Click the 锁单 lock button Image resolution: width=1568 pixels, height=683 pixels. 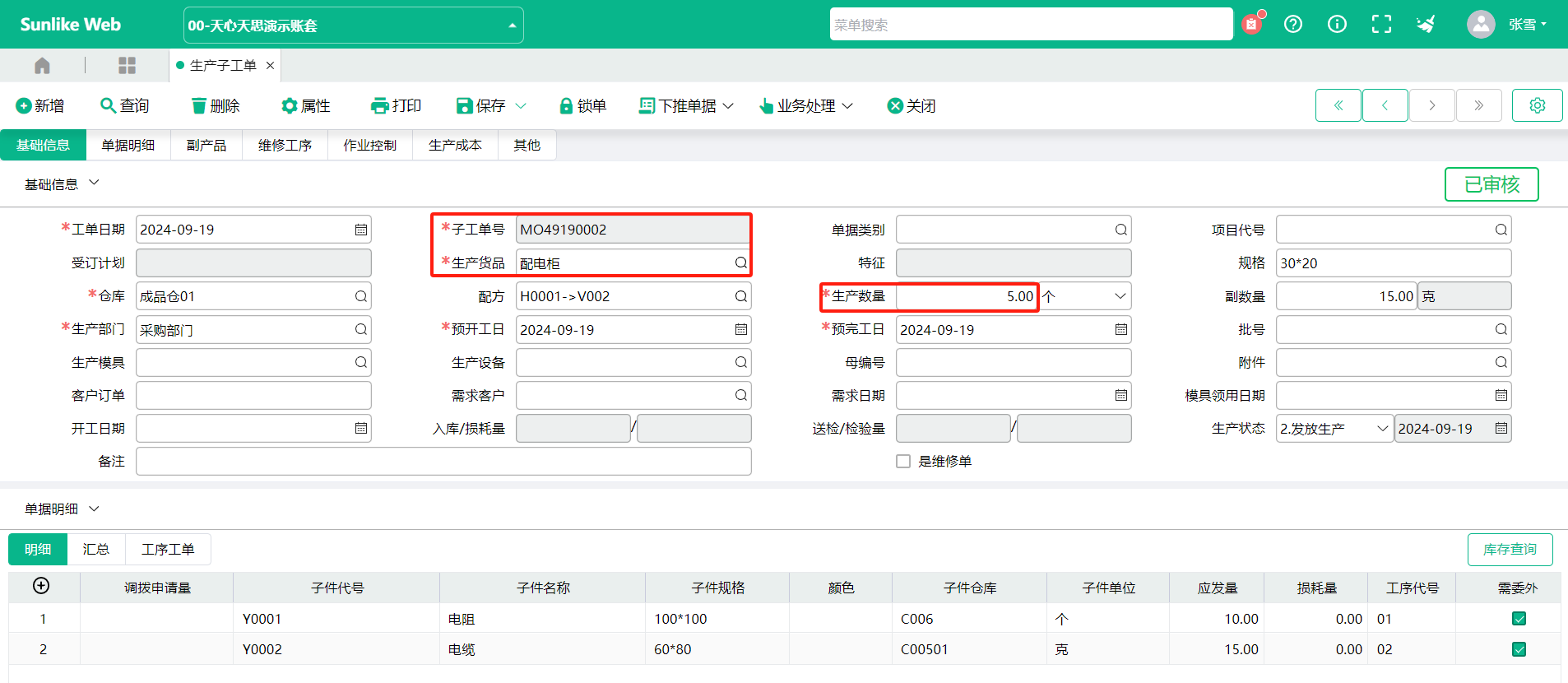click(582, 105)
